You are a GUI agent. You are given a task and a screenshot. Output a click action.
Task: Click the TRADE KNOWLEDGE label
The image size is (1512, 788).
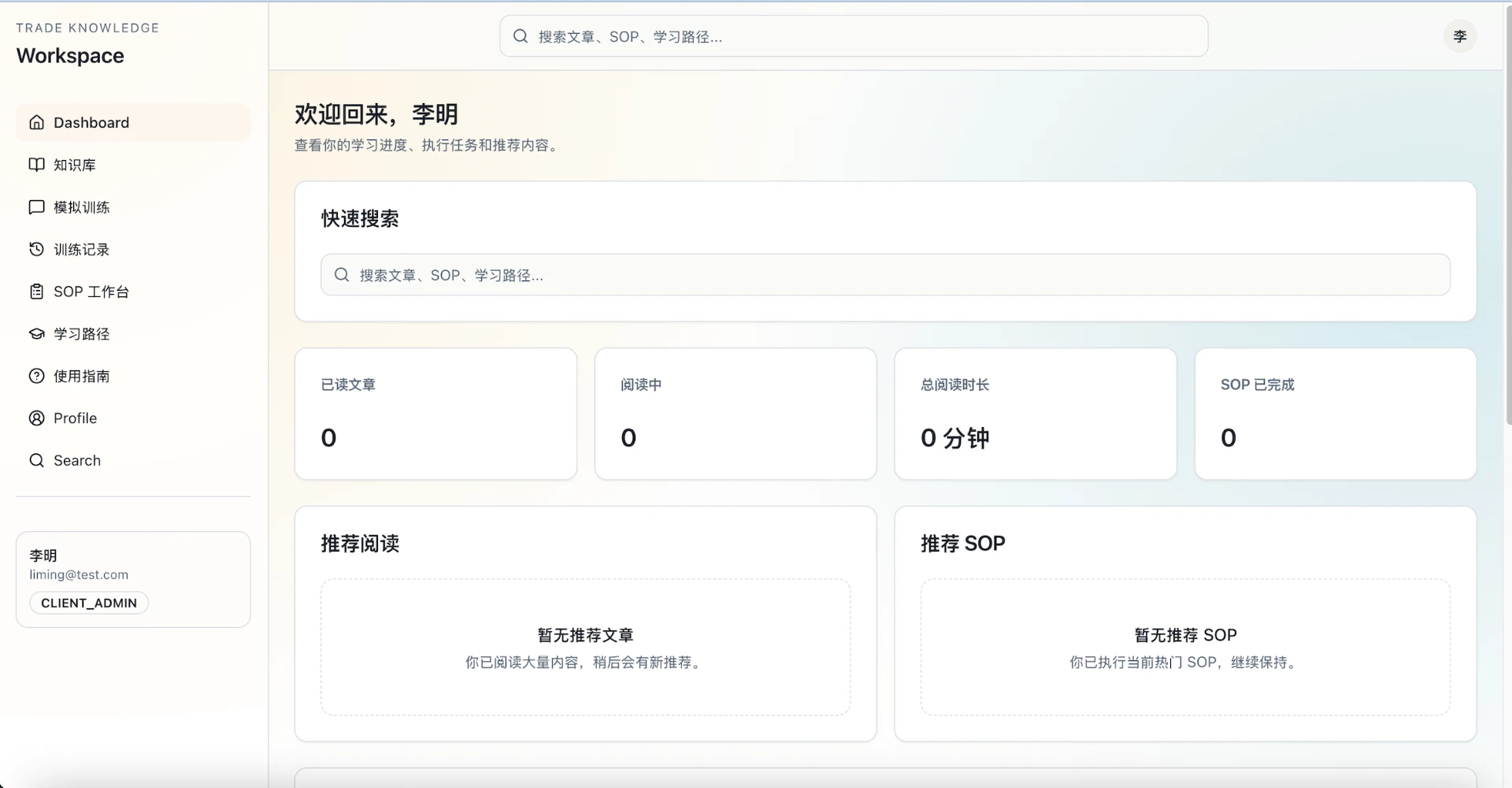pos(87,28)
